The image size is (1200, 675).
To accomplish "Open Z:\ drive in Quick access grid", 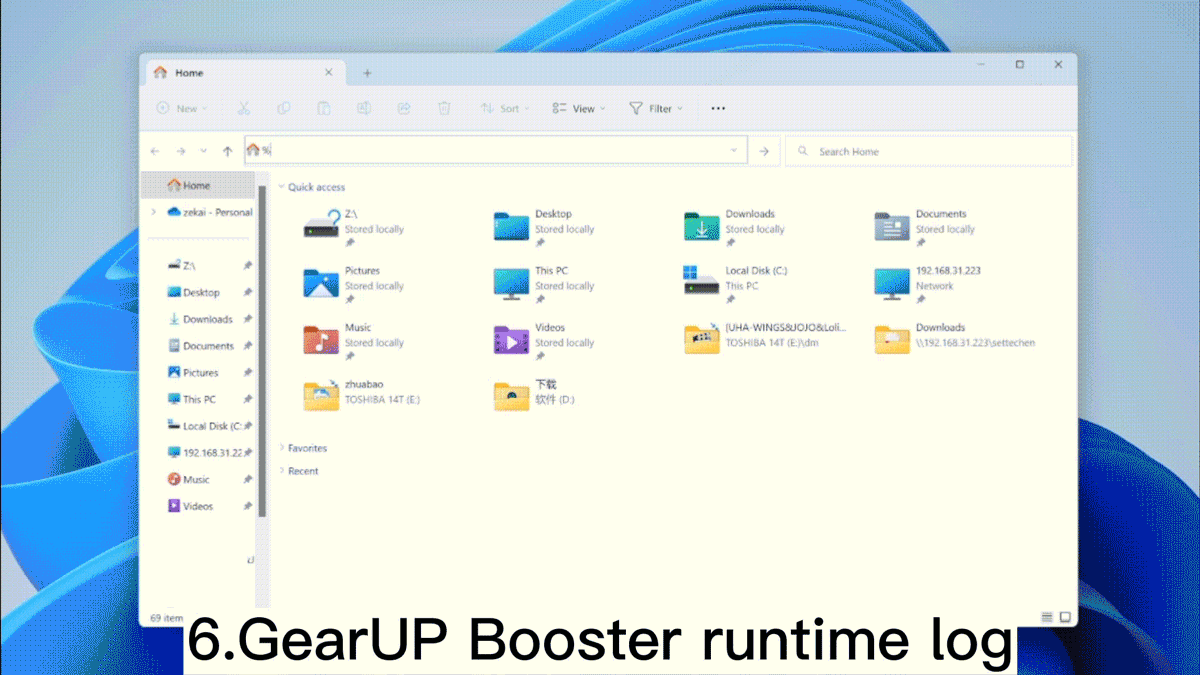I will (x=354, y=227).
